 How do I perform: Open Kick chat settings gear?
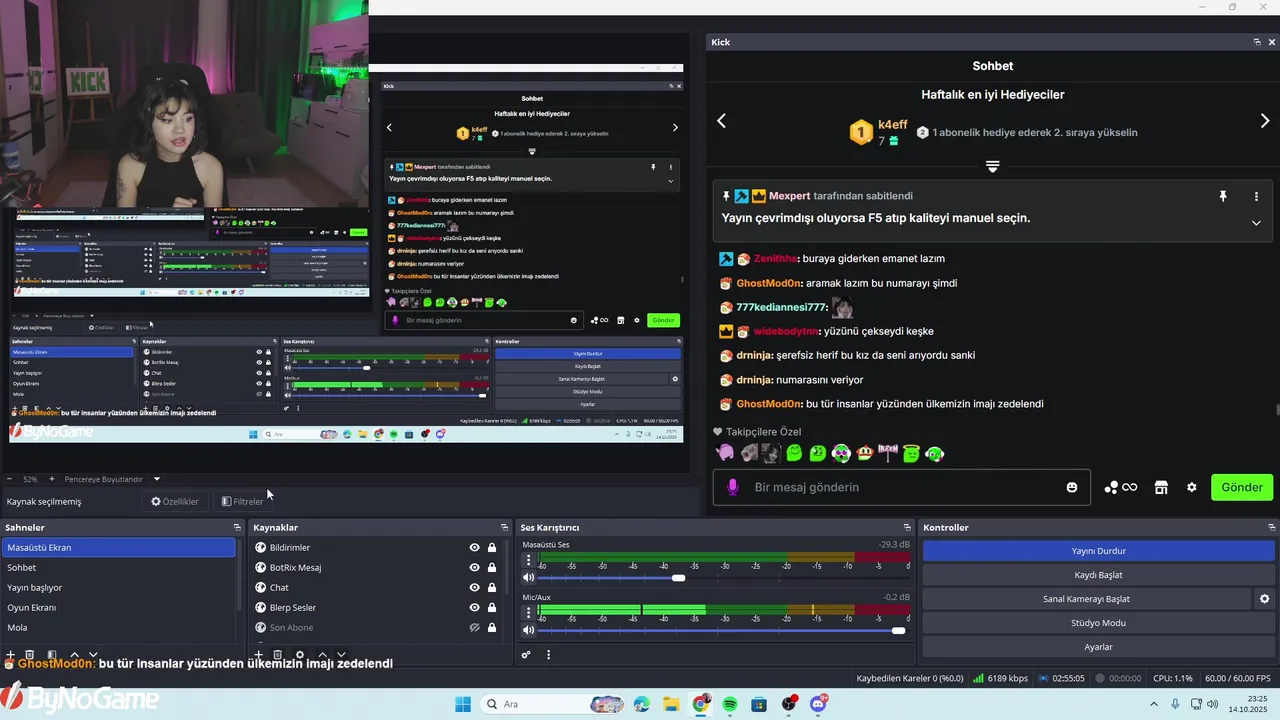[x=1192, y=487]
